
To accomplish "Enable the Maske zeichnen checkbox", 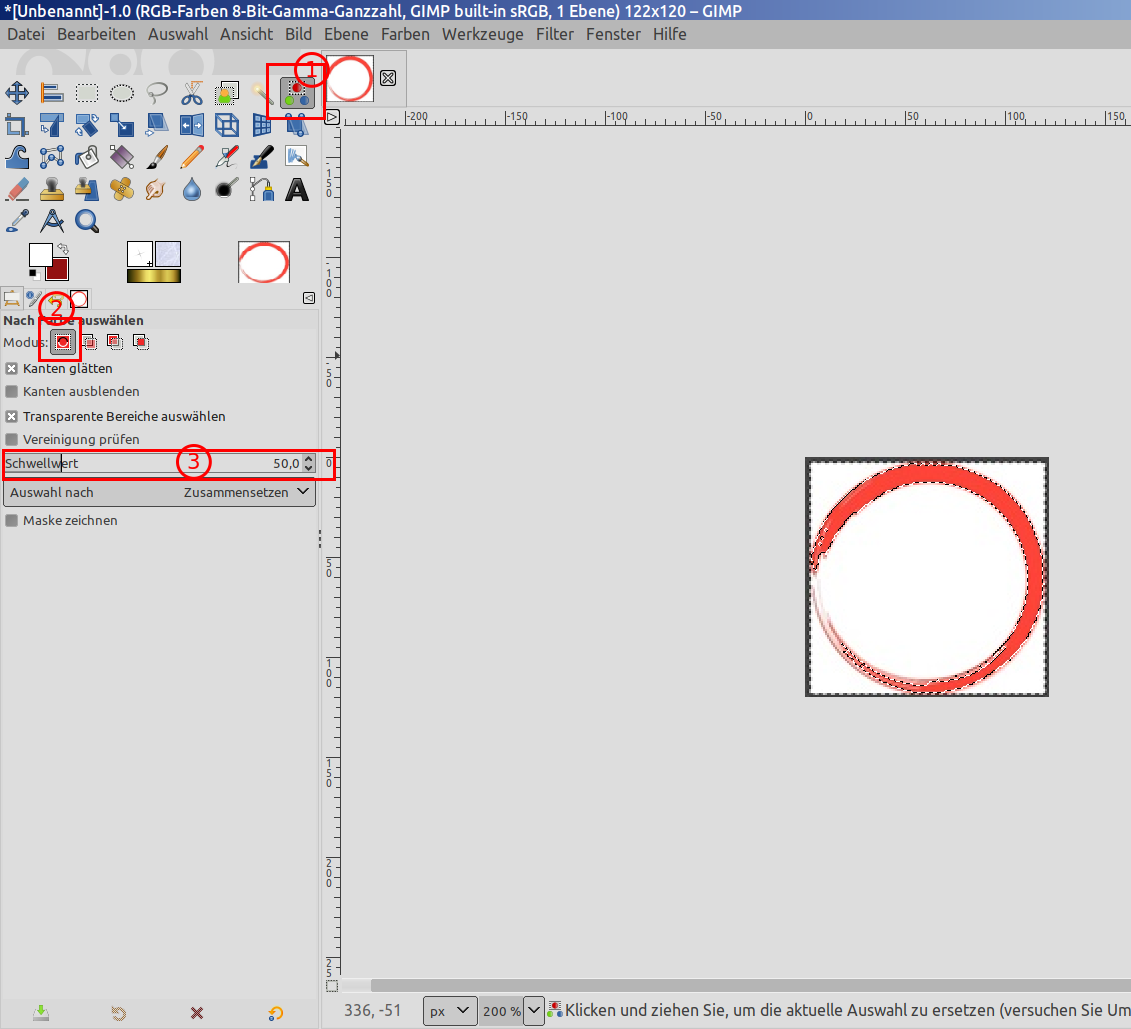I will coord(12,521).
